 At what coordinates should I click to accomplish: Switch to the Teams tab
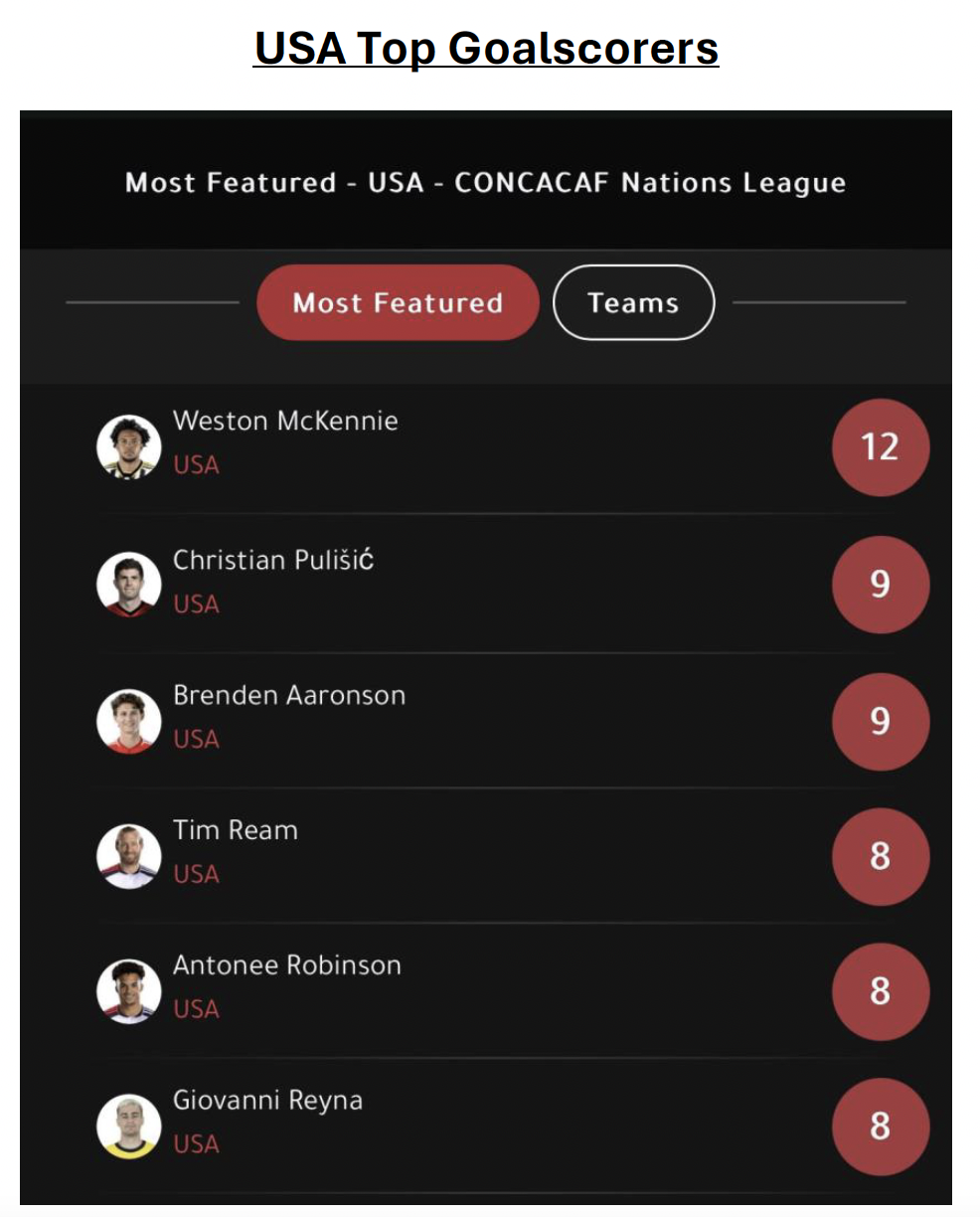pyautogui.click(x=633, y=302)
